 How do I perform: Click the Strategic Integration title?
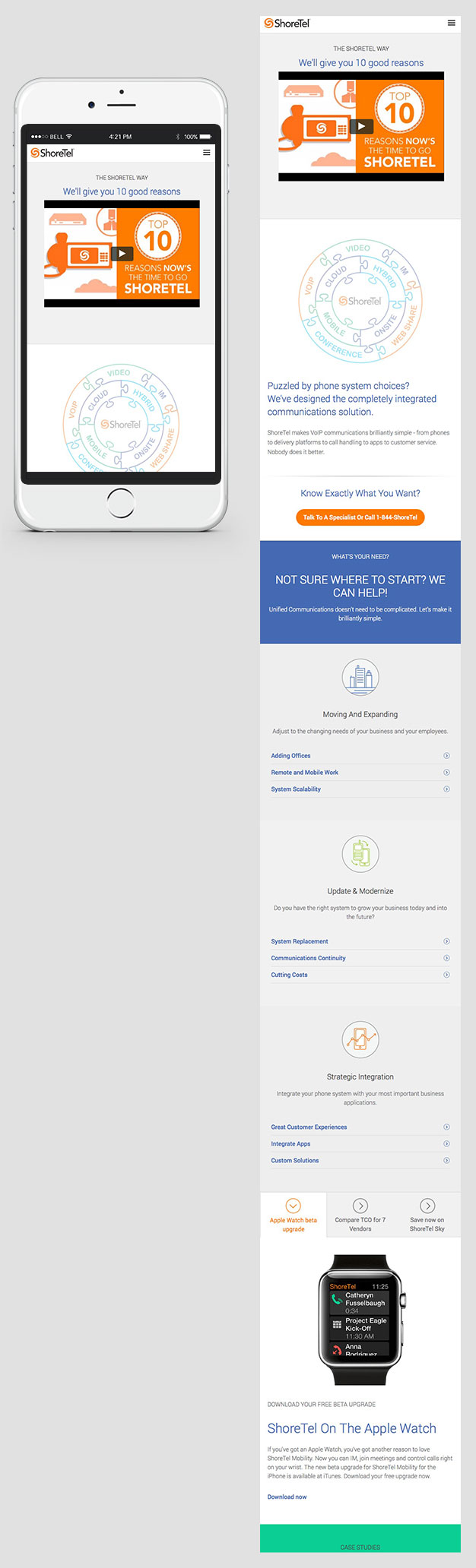tap(360, 1076)
